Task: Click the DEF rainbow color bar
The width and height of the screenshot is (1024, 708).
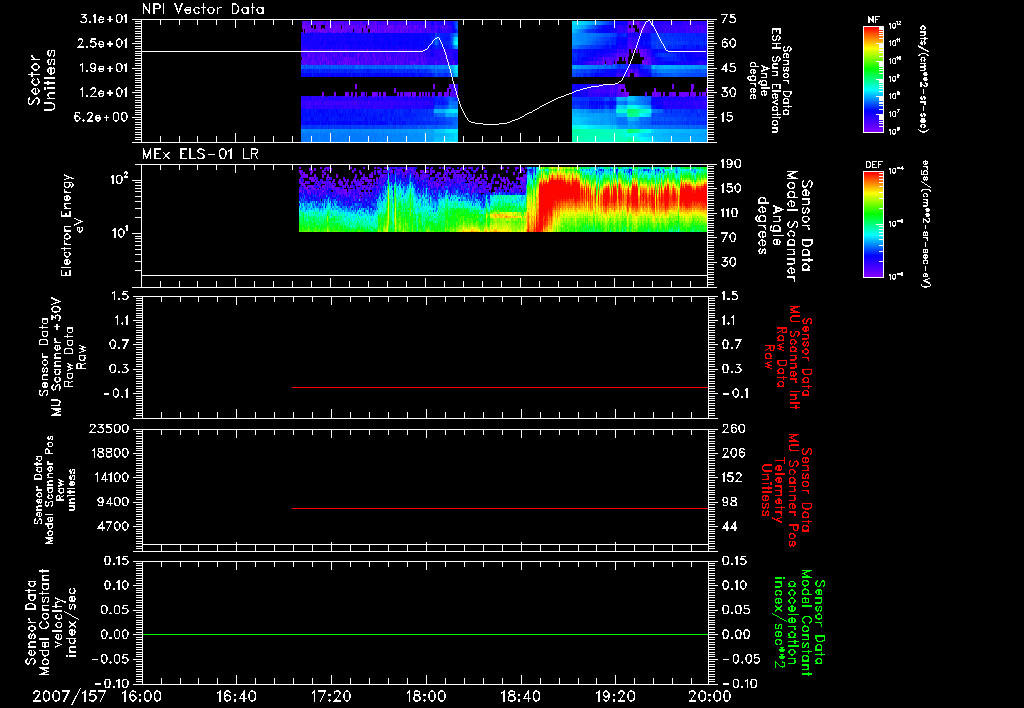Action: 874,223
